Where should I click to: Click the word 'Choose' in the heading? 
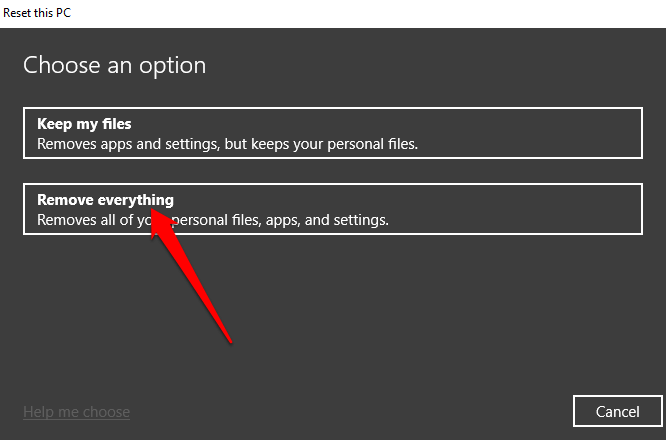(57, 66)
